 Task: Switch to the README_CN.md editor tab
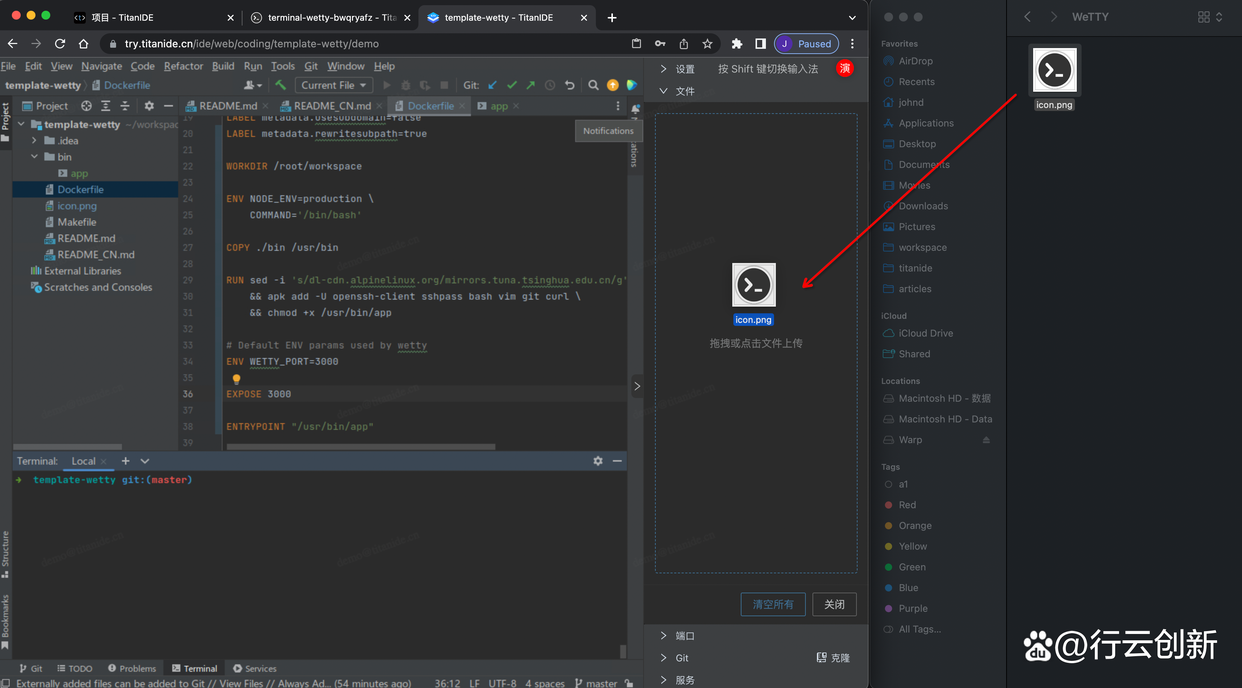[331, 106]
